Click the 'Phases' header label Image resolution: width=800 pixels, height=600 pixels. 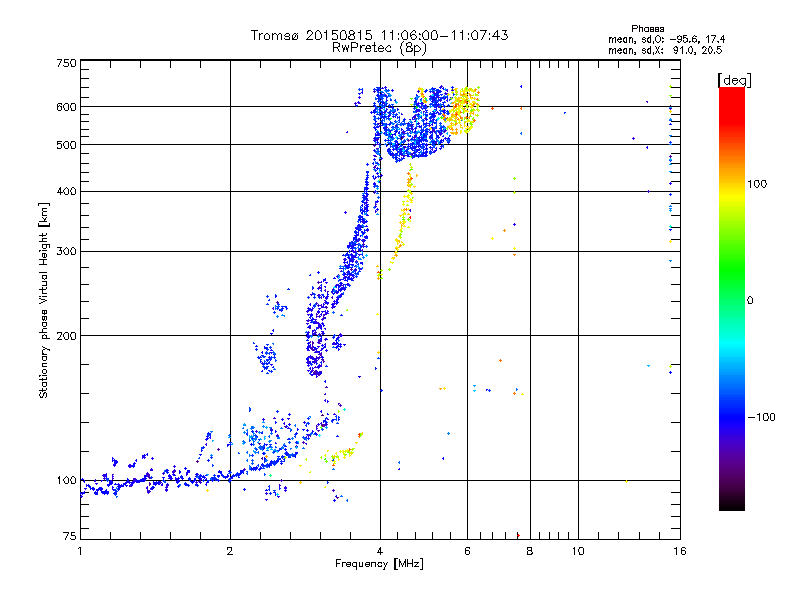[x=647, y=29]
